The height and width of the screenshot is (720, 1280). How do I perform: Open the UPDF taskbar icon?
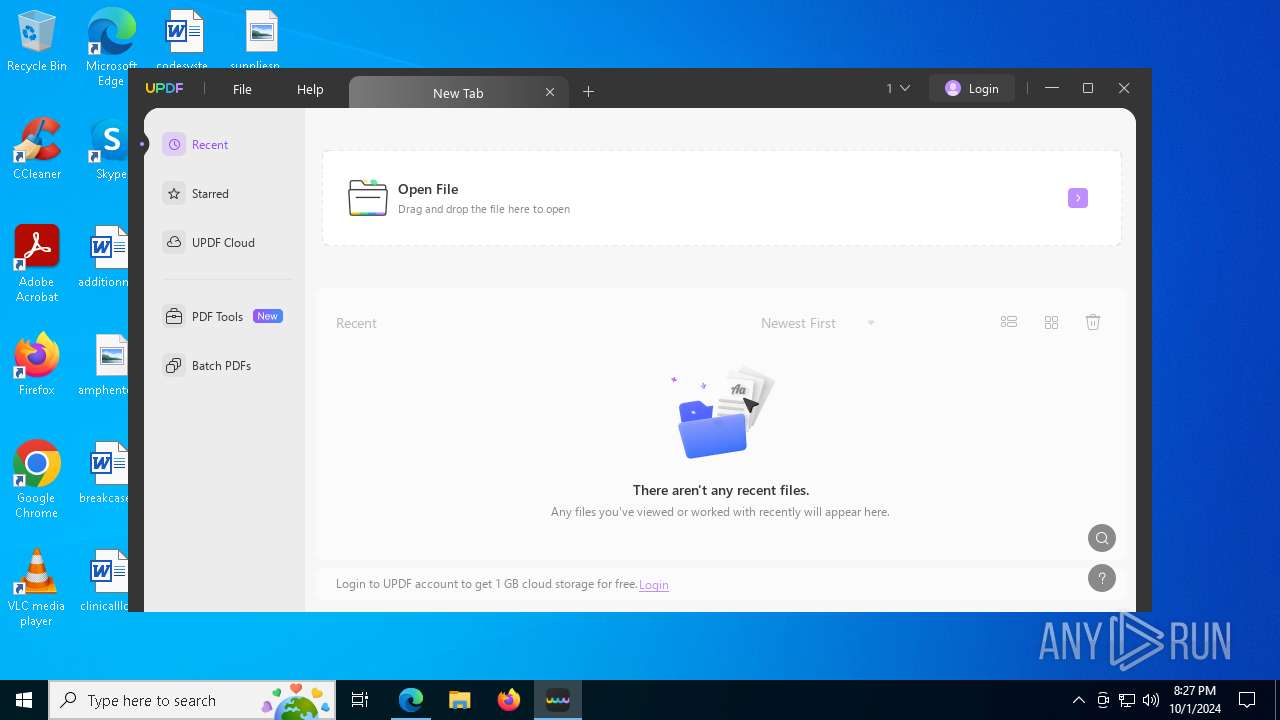(x=557, y=700)
